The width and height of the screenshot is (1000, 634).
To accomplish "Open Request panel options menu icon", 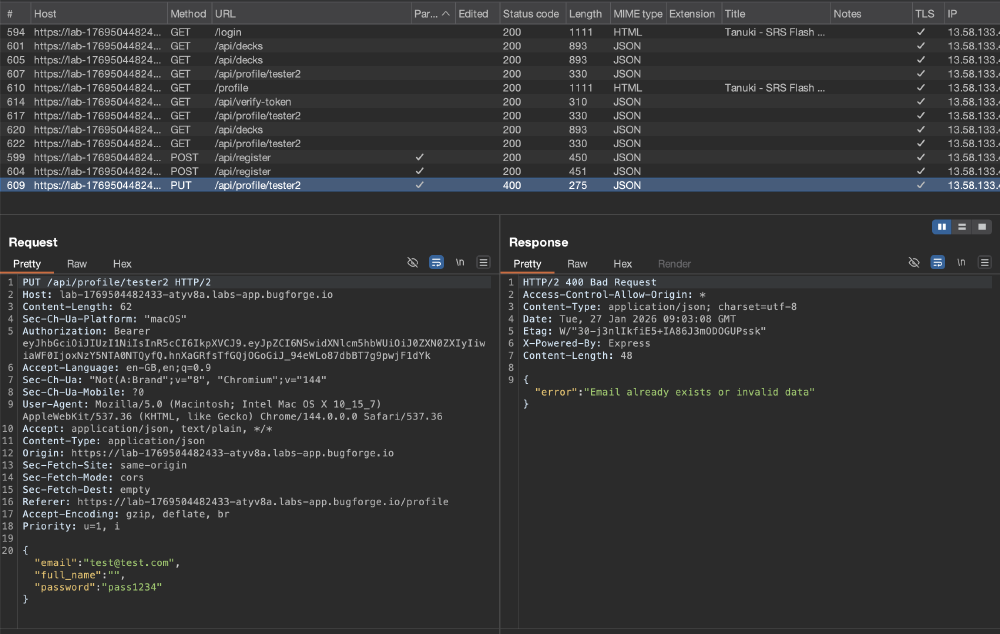I will (x=483, y=262).
